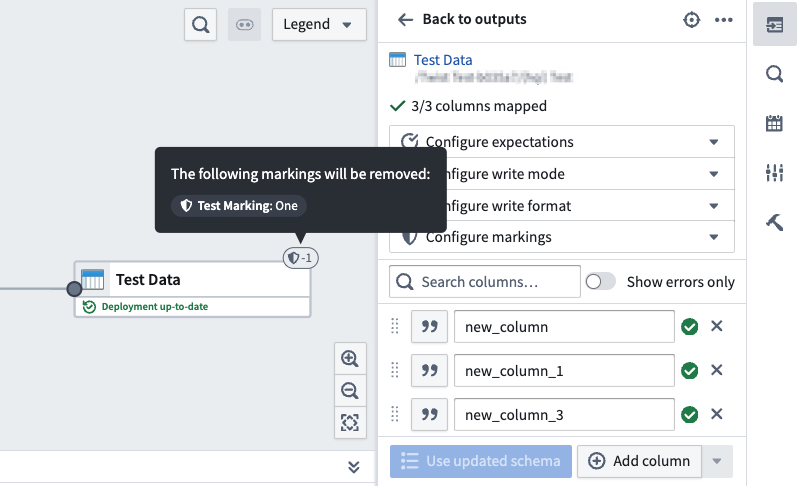Select the string type icon for new_column
Viewport: 799px width, 486px height.
pyautogui.click(x=429, y=327)
